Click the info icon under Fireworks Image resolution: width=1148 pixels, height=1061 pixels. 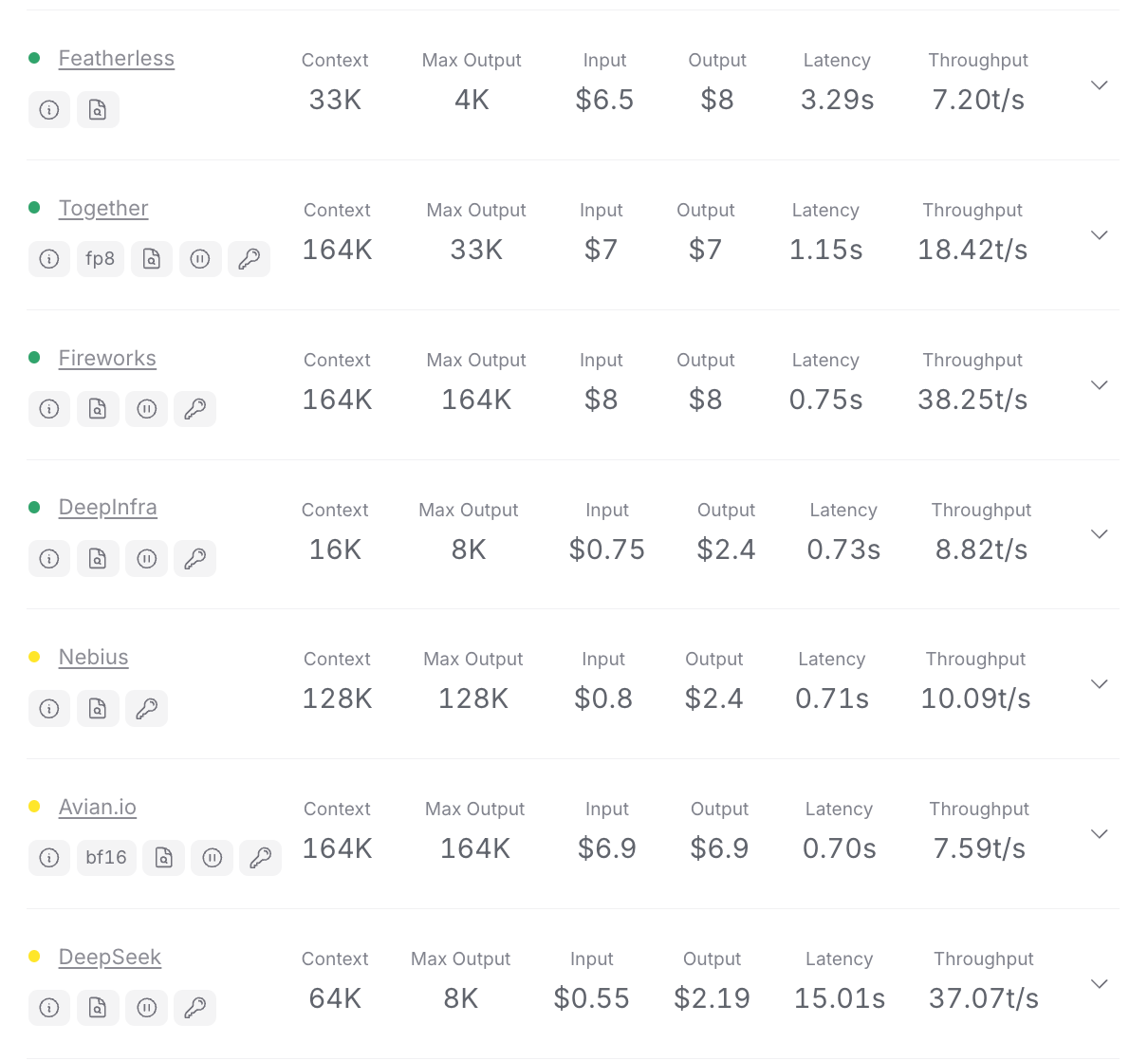[x=49, y=409]
